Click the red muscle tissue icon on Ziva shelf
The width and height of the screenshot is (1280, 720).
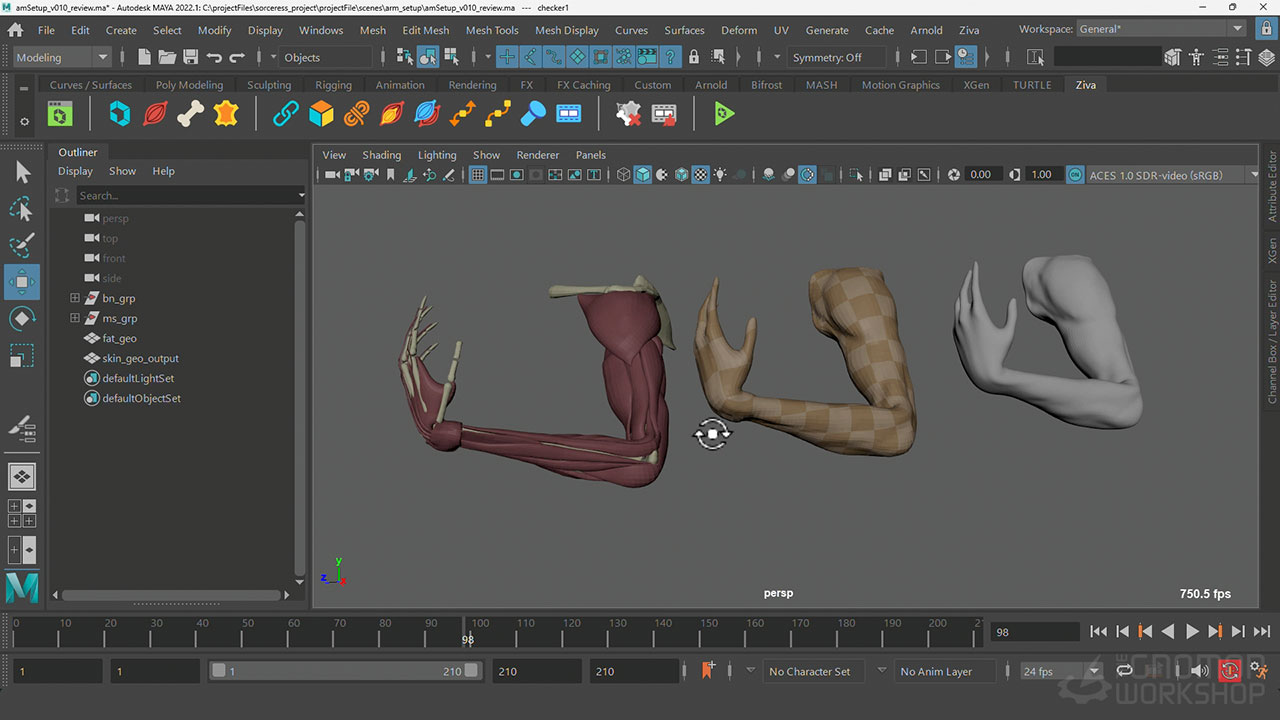(x=155, y=115)
